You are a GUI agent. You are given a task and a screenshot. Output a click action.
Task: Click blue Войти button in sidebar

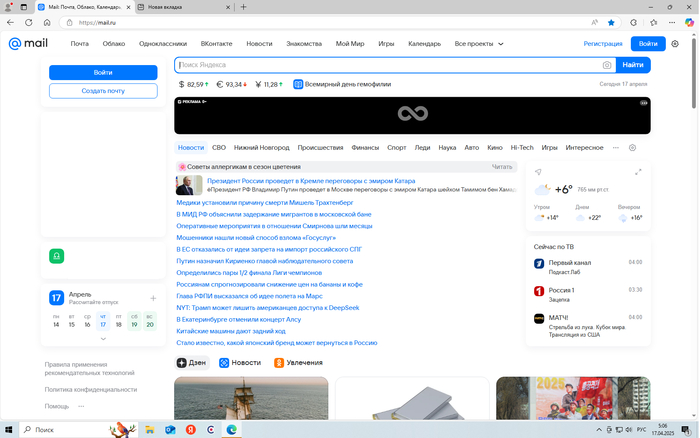tap(103, 72)
